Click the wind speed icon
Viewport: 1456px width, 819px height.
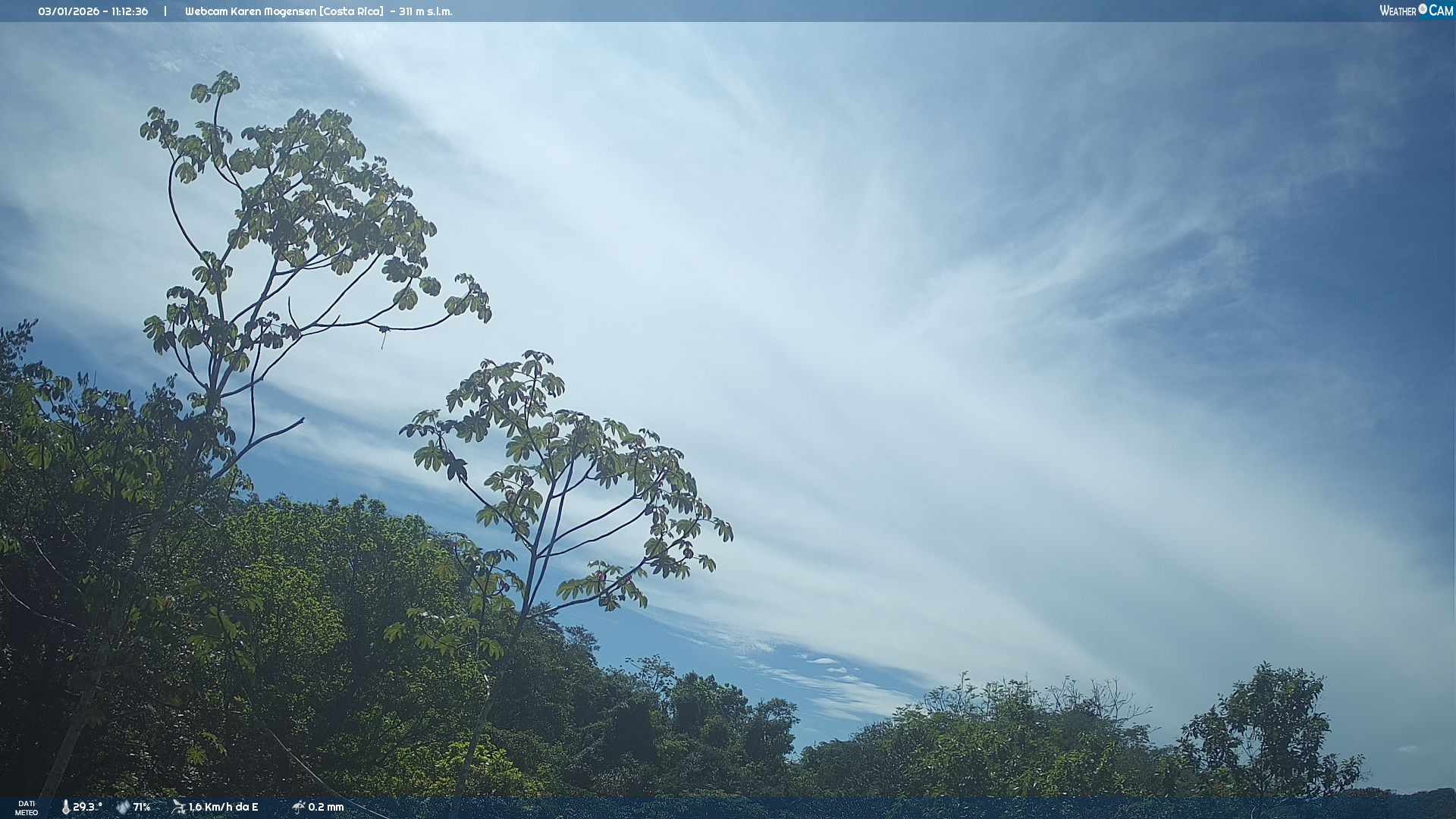[178, 807]
